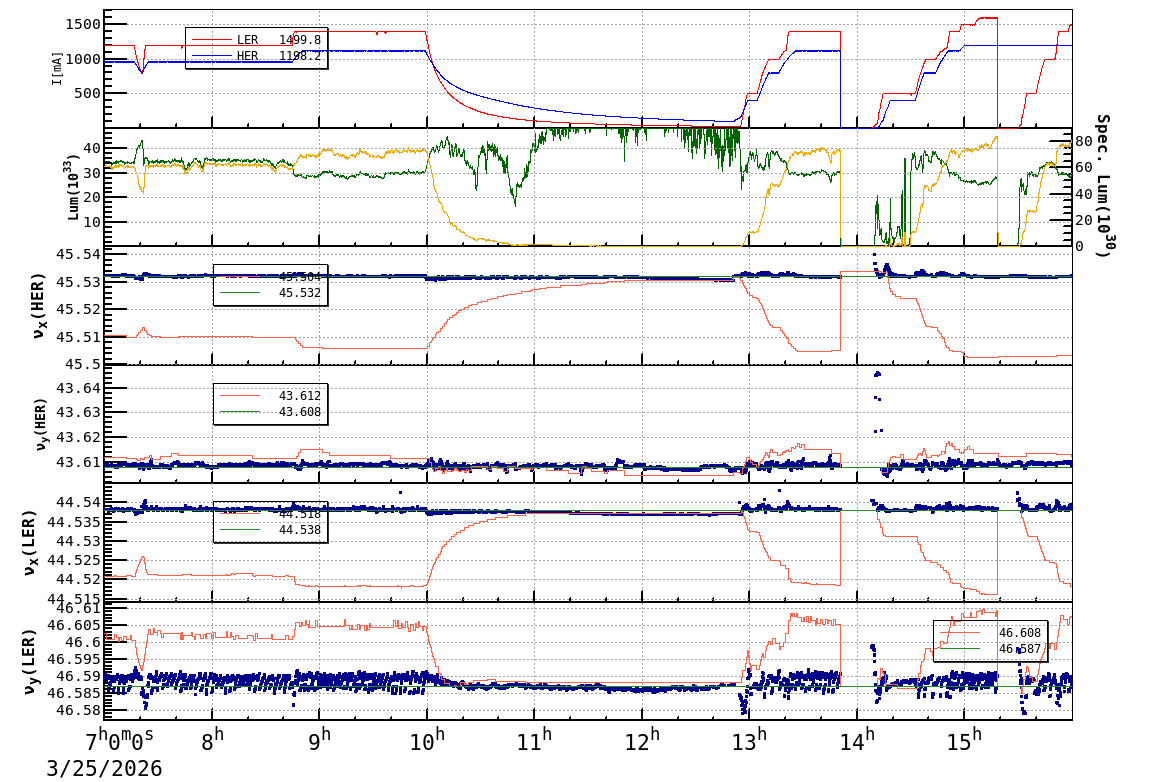This screenshot has width=1154, height=782.
Task: Click the 10 tick on Lum axis
Action: coord(92,221)
